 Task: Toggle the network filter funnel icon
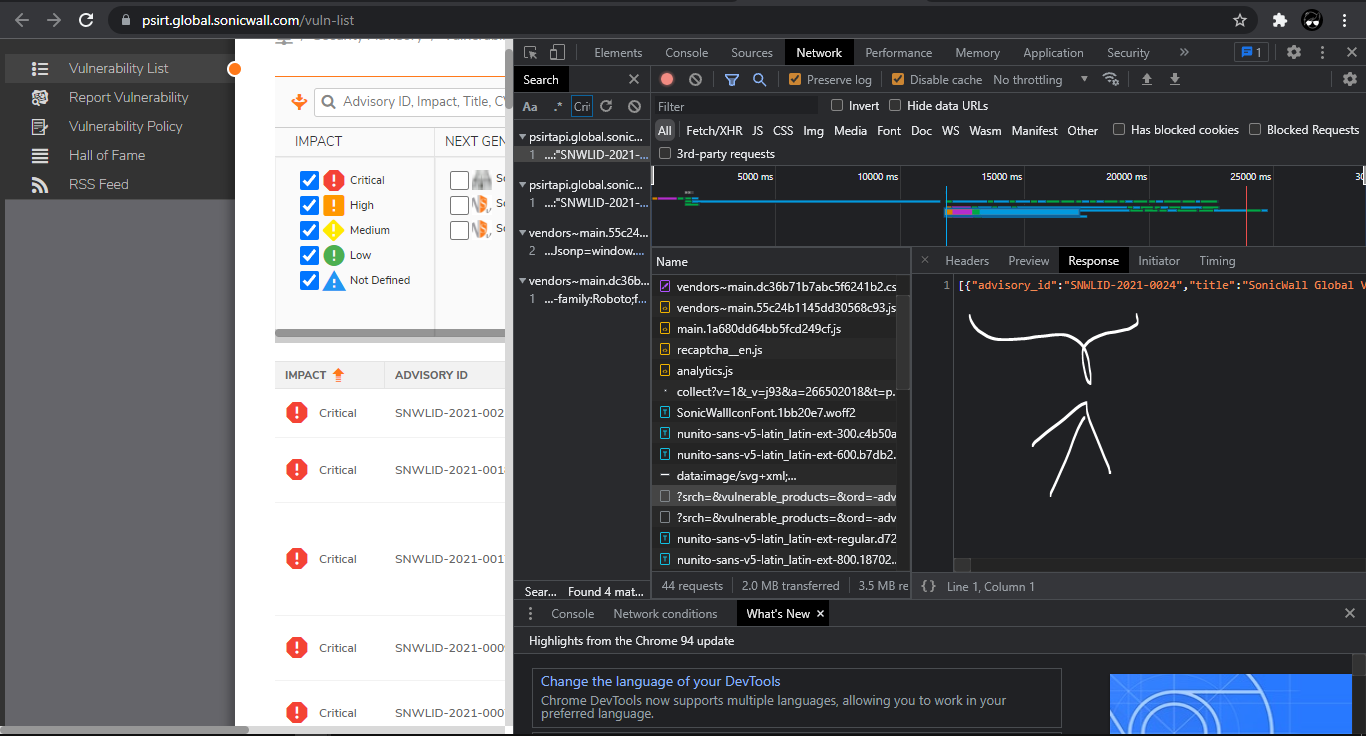(732, 79)
